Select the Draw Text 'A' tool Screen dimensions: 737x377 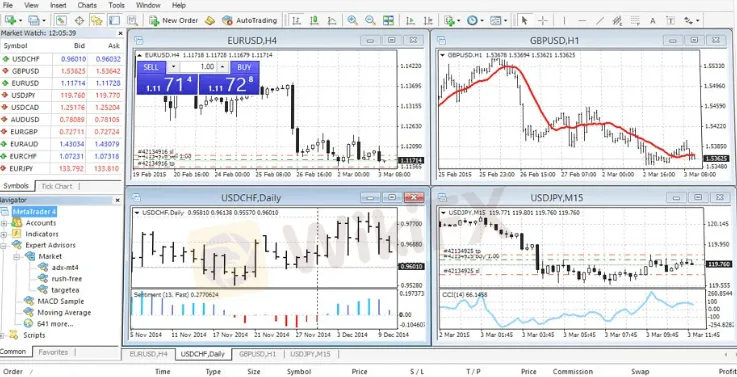tap(653, 20)
